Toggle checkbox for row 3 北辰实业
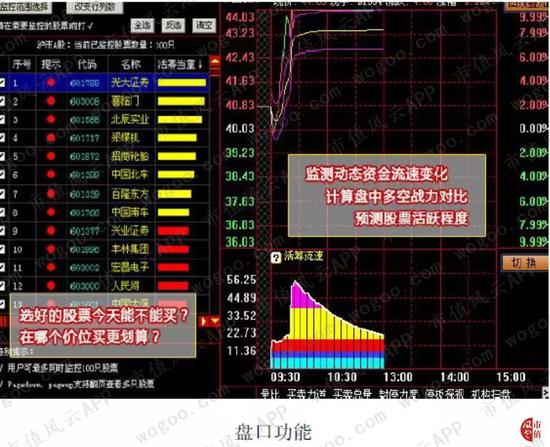 click(2, 120)
